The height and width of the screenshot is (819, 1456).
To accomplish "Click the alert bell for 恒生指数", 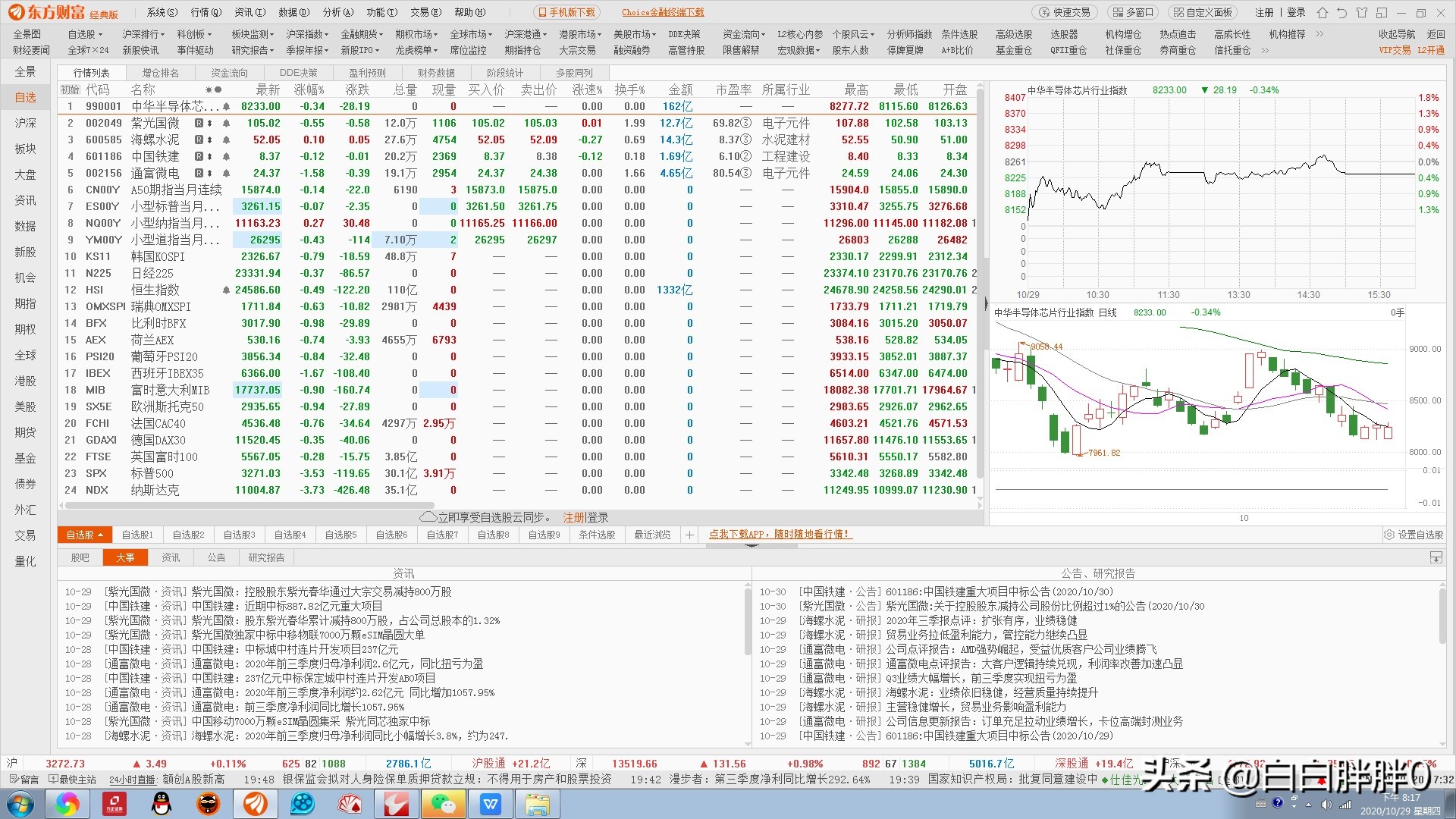I will tap(226, 290).
